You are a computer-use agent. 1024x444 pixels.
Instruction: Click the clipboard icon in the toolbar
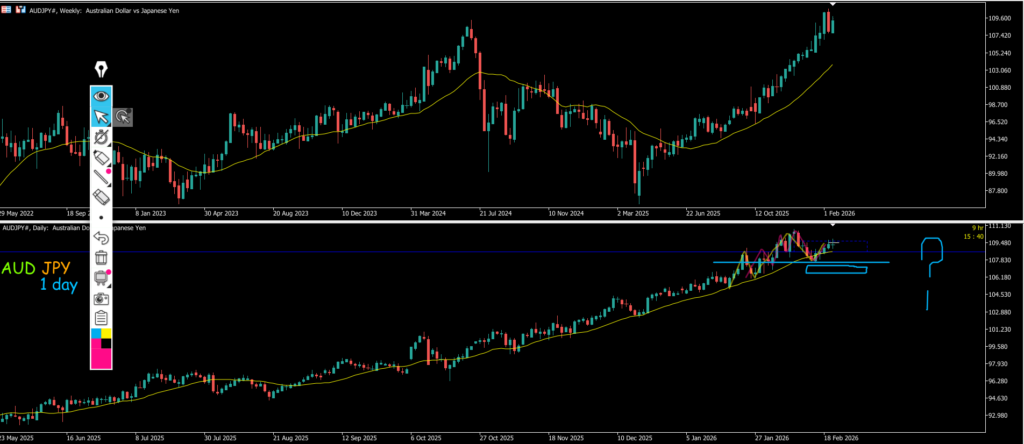point(101,319)
